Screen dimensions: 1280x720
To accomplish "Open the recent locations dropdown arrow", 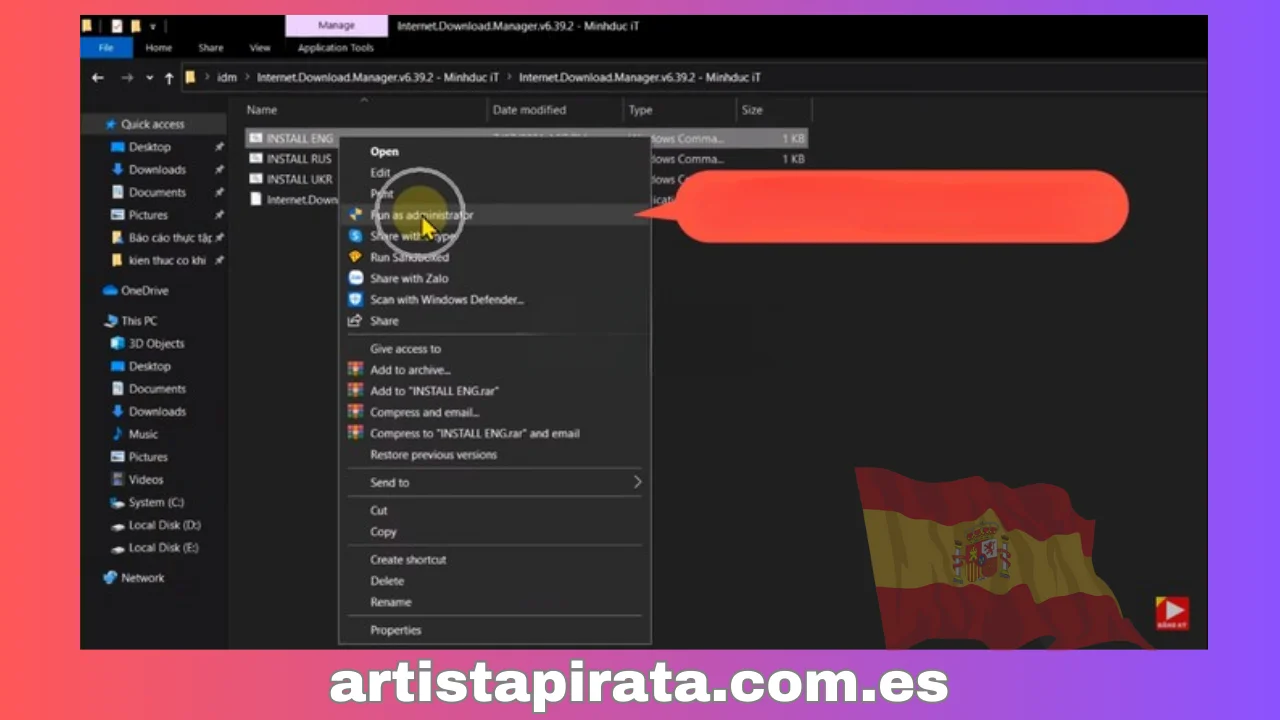I will [x=149, y=78].
